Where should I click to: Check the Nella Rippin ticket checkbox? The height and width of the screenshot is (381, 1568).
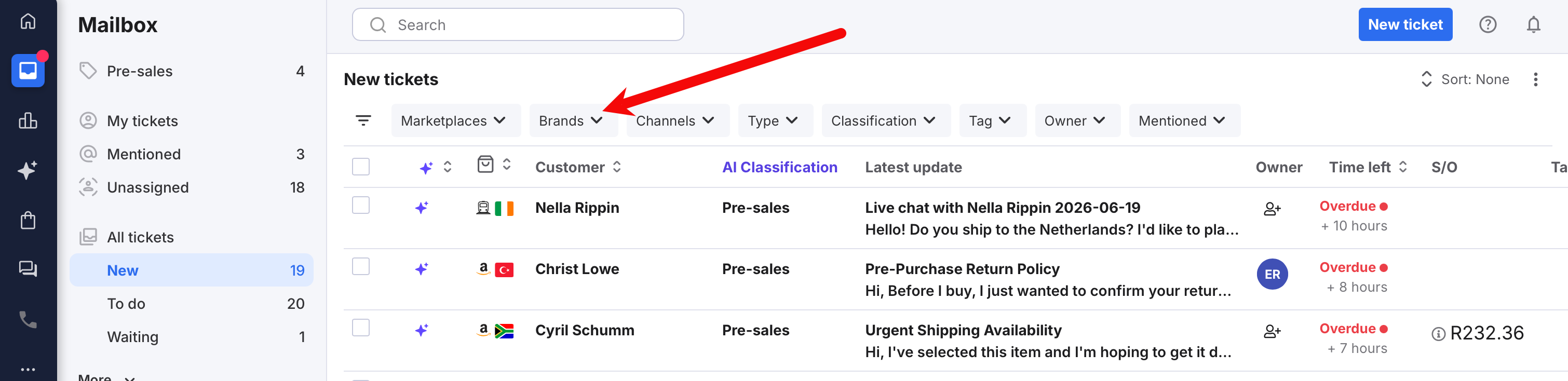pyautogui.click(x=361, y=205)
